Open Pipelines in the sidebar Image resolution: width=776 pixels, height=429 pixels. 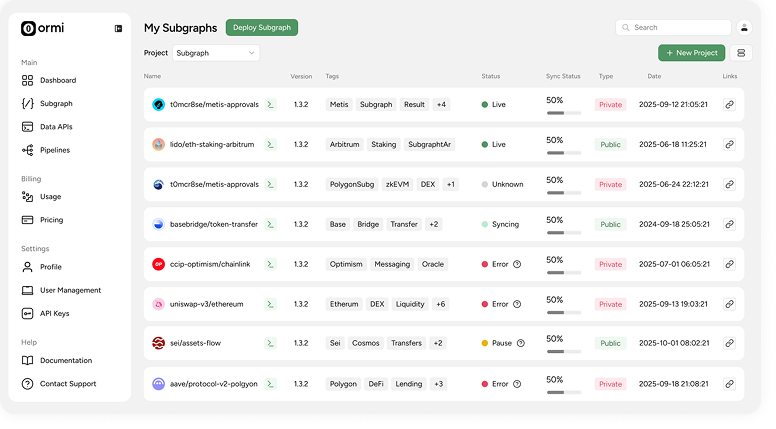click(46, 150)
